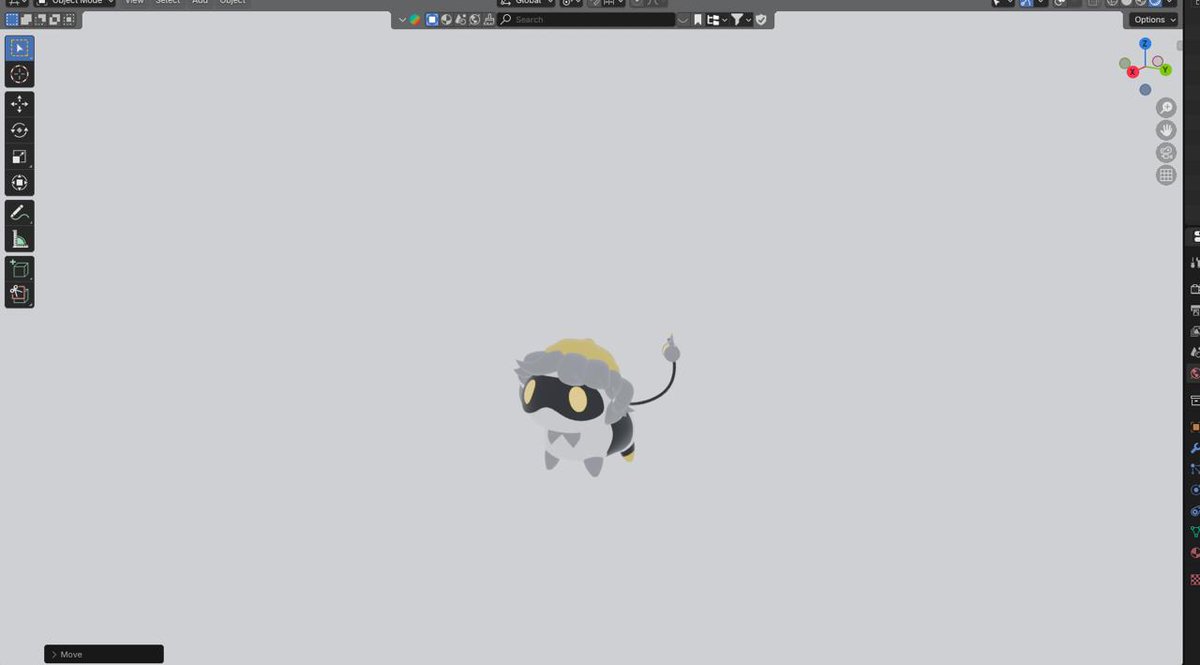The width and height of the screenshot is (1200, 665).
Task: Open the orange Object properties tab
Action: [1194, 427]
